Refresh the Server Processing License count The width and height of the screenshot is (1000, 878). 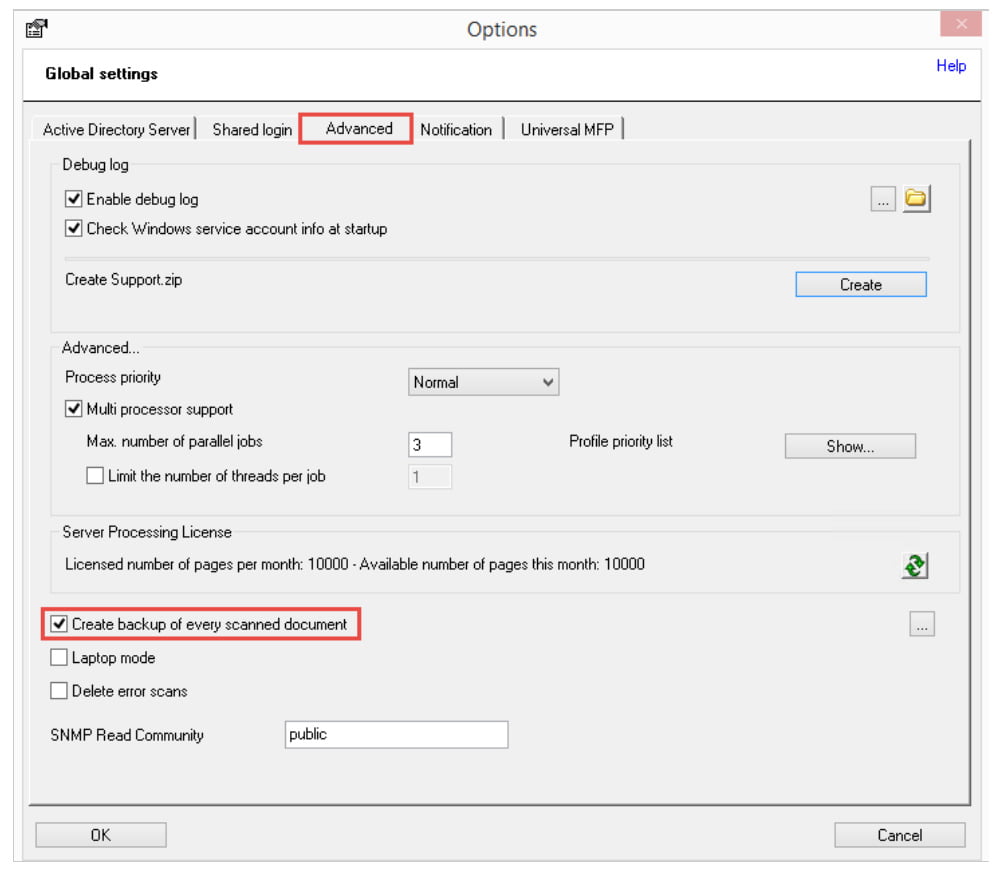pyautogui.click(x=915, y=565)
